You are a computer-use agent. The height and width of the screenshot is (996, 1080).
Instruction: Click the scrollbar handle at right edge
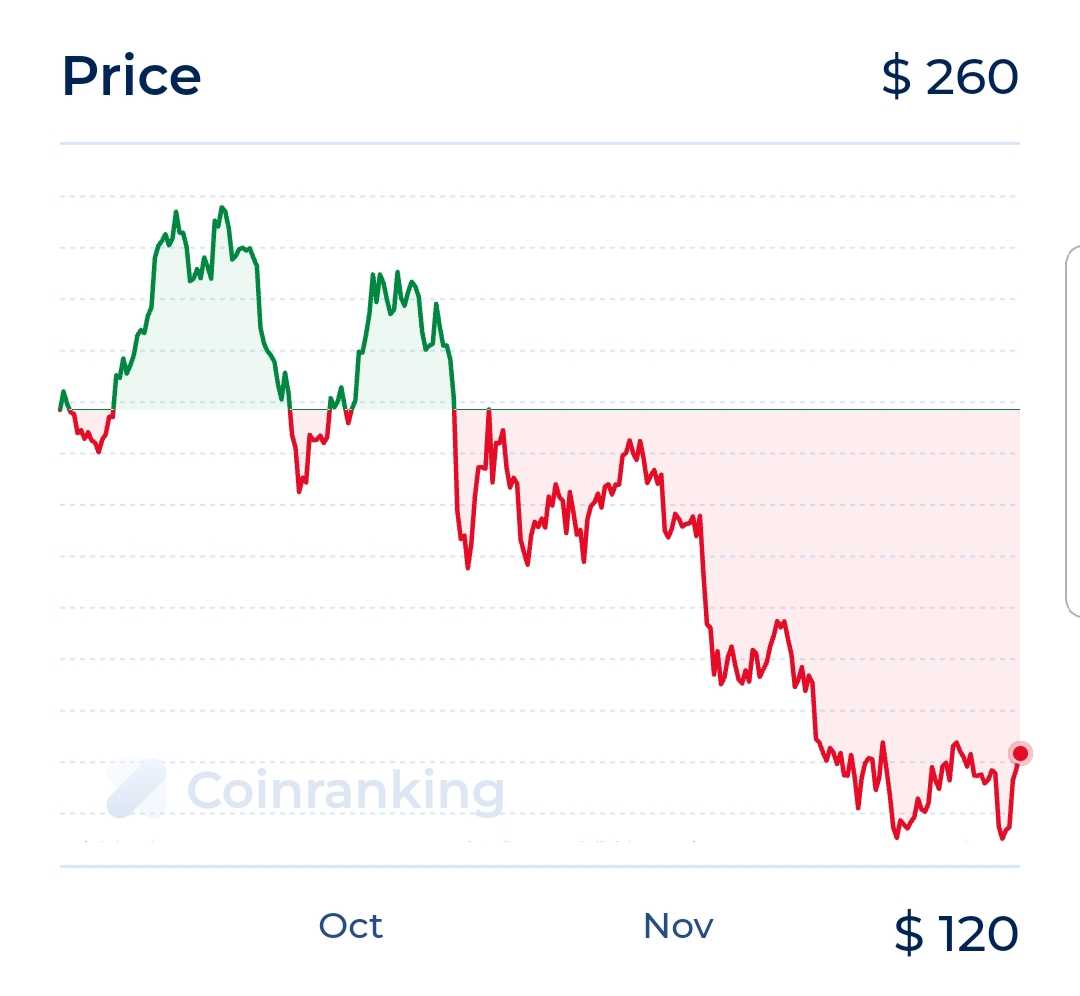(1074, 430)
